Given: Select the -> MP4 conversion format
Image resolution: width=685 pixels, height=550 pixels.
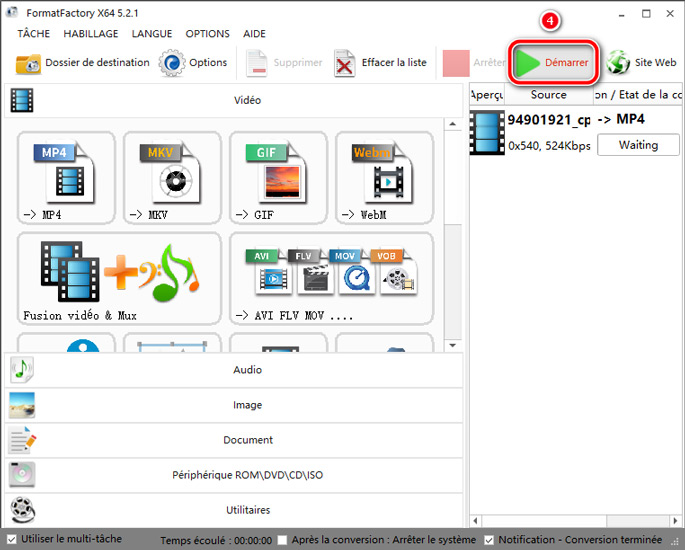Looking at the screenshot, I should 66,178.
